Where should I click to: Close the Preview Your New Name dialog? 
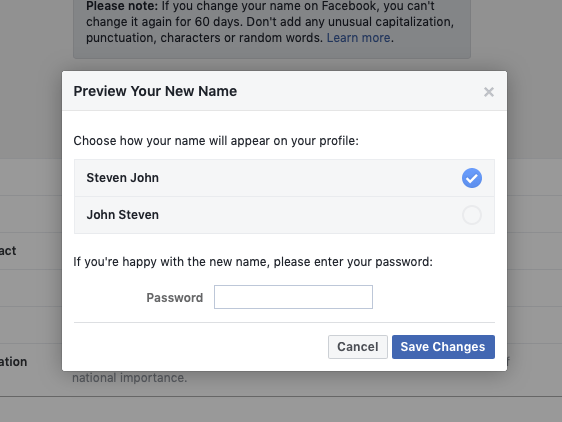click(489, 92)
